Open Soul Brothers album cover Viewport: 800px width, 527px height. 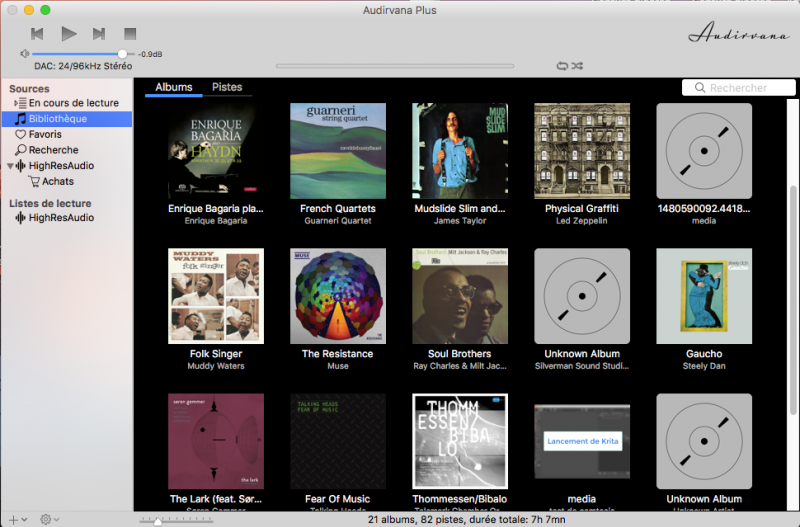coord(460,296)
